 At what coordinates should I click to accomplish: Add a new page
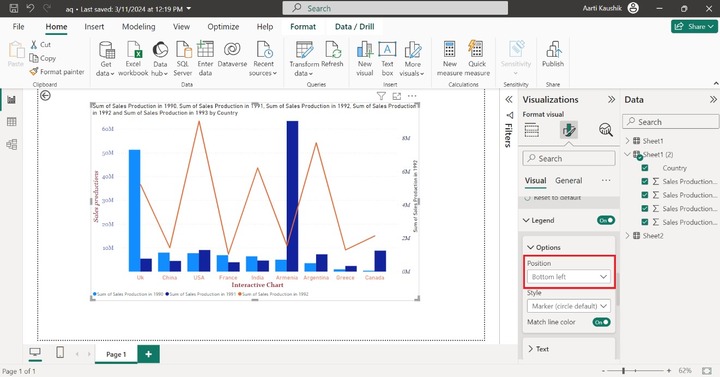tap(148, 354)
